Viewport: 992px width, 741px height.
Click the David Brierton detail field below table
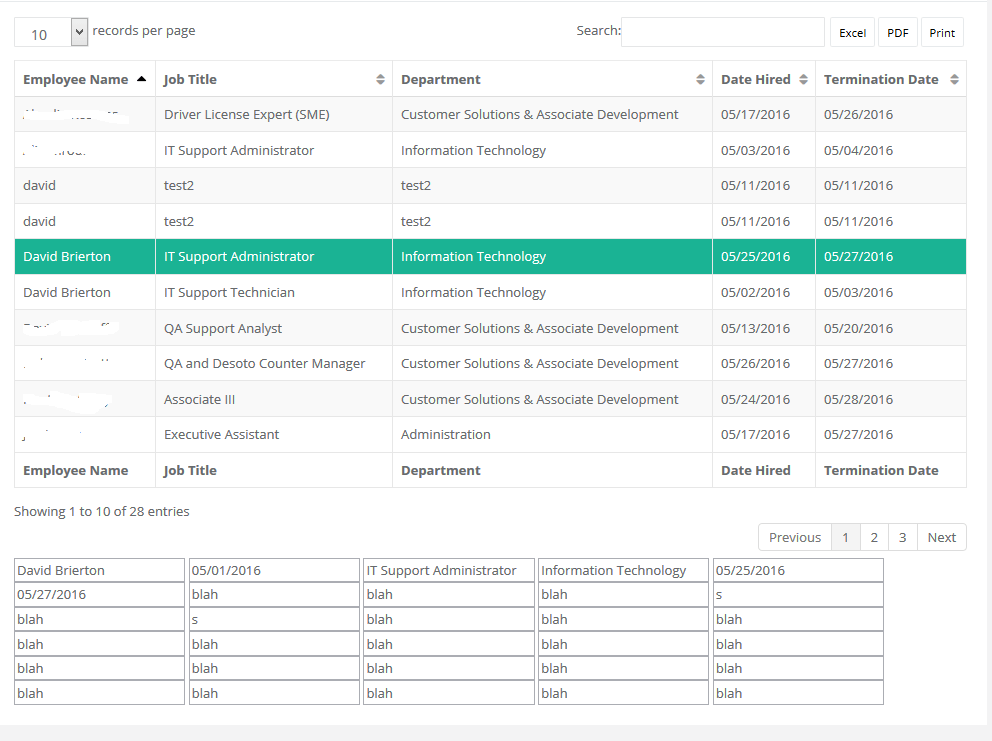[x=99, y=570]
